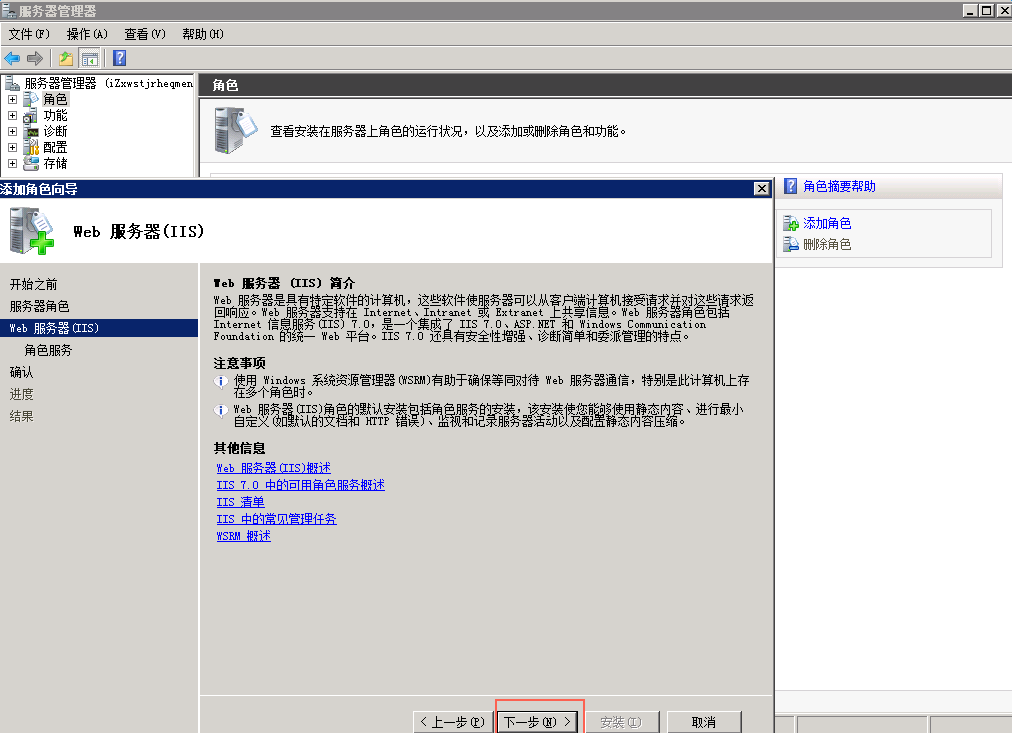Open the 操作(A) menu
Image resolution: width=1012 pixels, height=733 pixels.
[87, 34]
